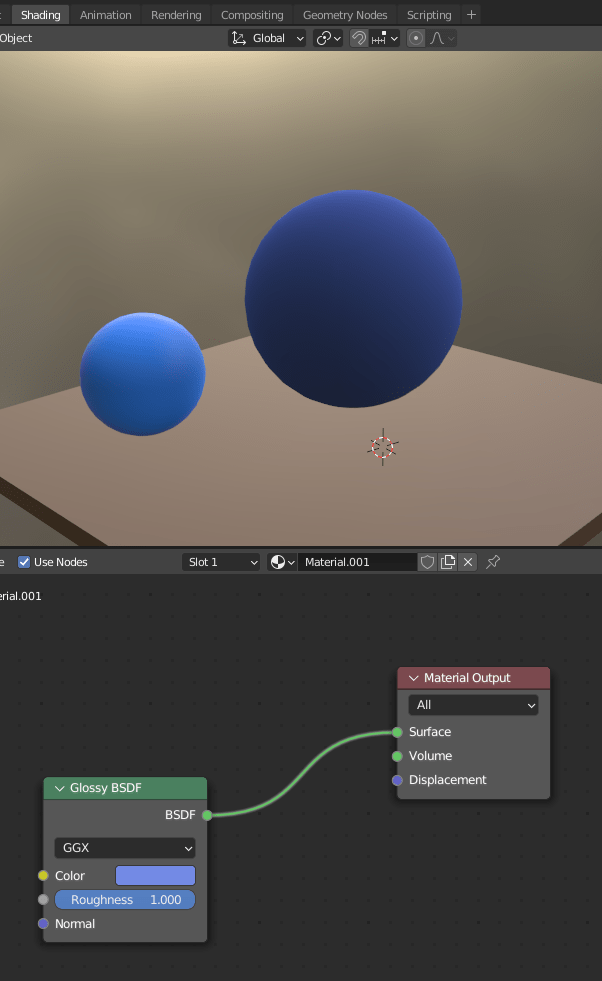Select the small light blue sphere
This screenshot has width=602, height=981.
coord(143,374)
